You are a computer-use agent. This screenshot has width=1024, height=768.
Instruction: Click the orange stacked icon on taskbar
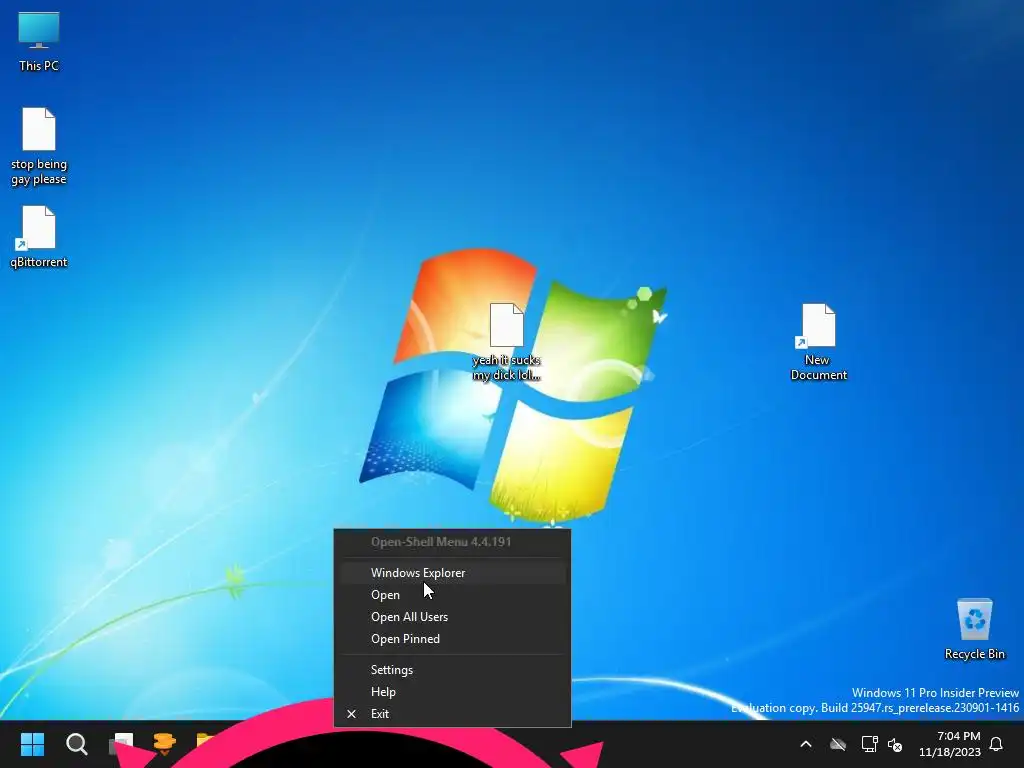(x=165, y=743)
